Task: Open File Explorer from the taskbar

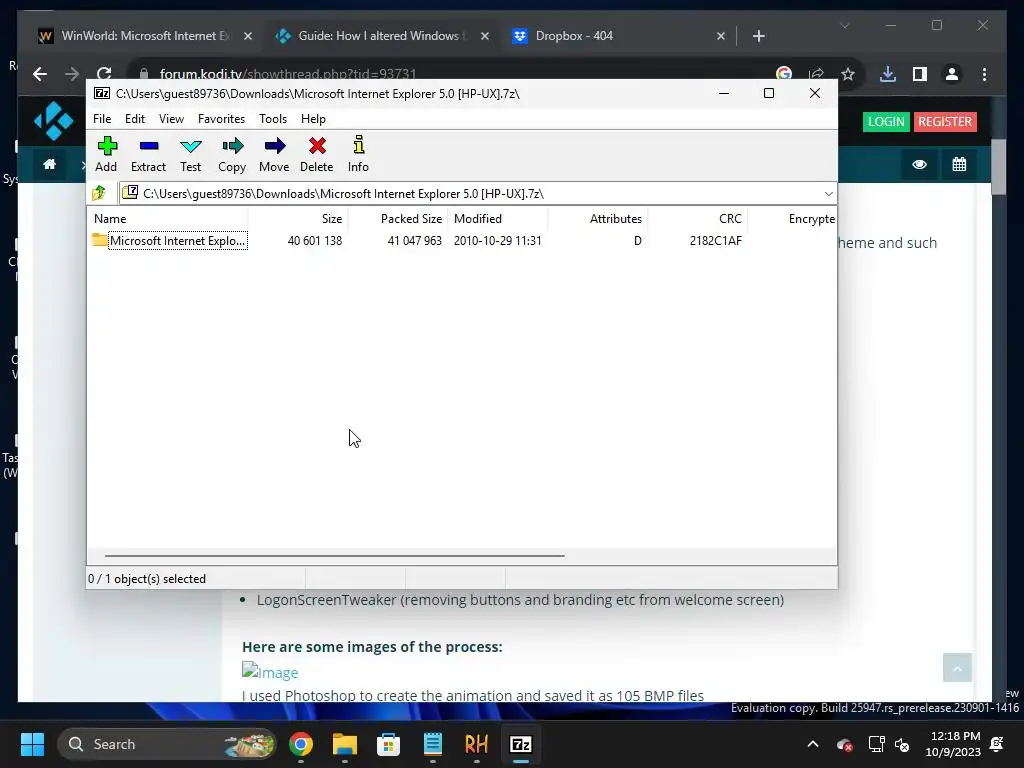Action: point(345,744)
